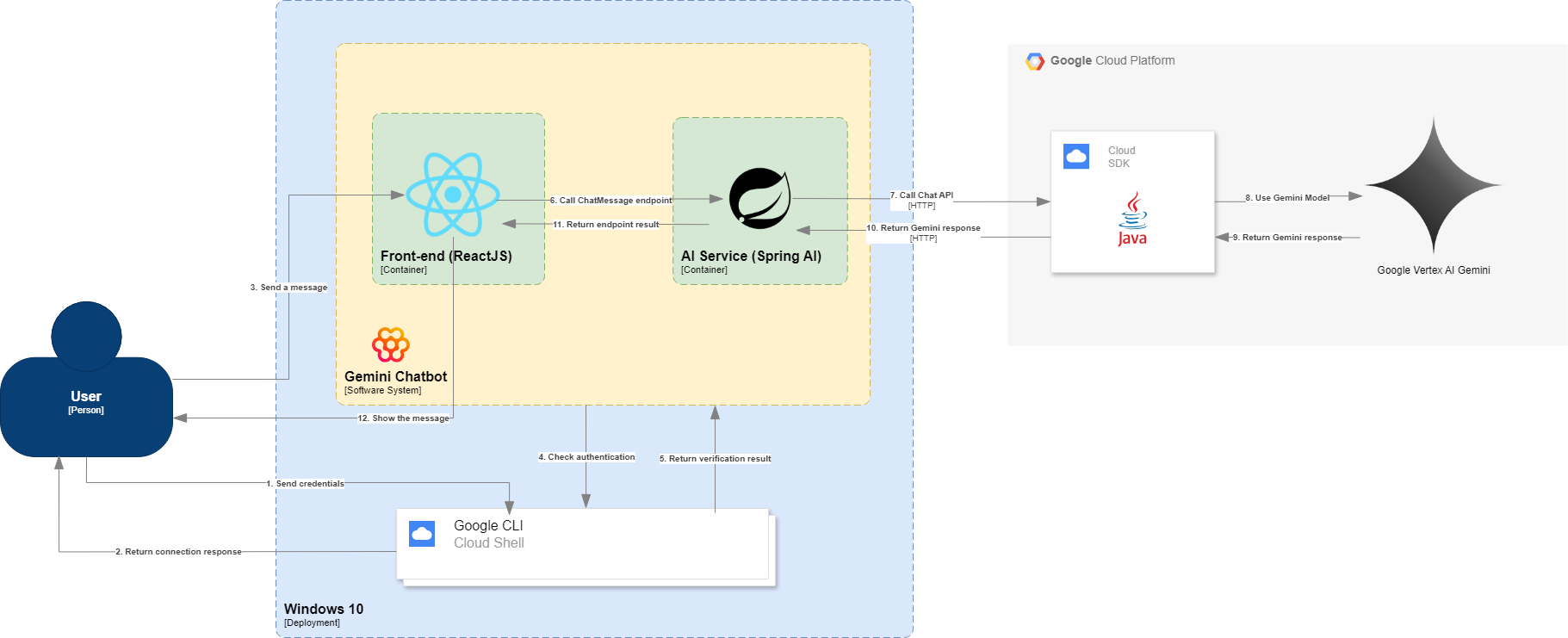Click '[Container]' under Front-end (ReactJS)
The height and width of the screenshot is (638, 1568).
[403, 270]
